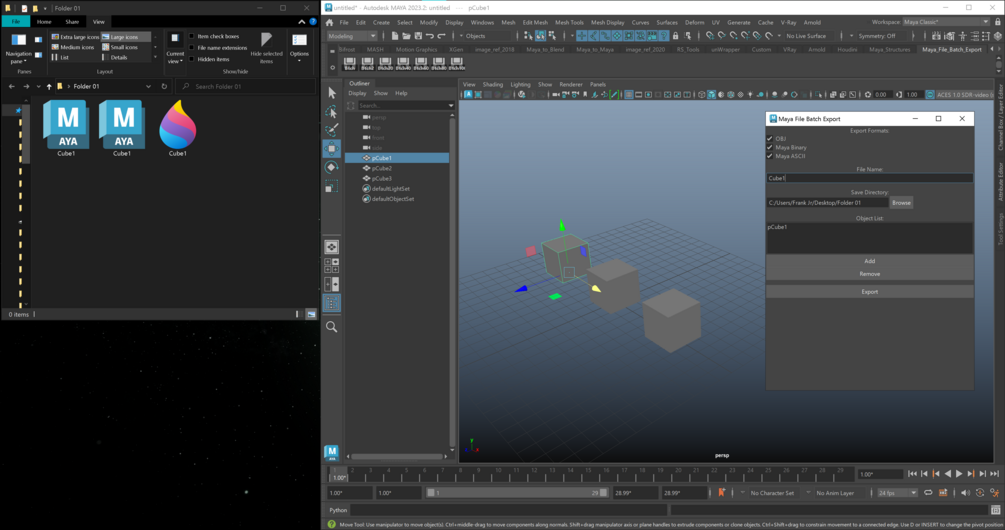Viewport: 1005px width, 530px height.
Task: Select the Move tool in toolbox
Action: [331, 149]
